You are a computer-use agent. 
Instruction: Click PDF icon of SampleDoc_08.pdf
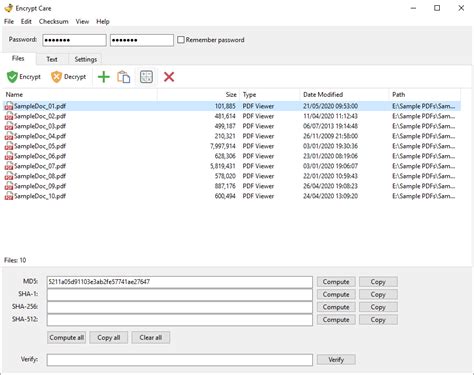[x=9, y=176]
